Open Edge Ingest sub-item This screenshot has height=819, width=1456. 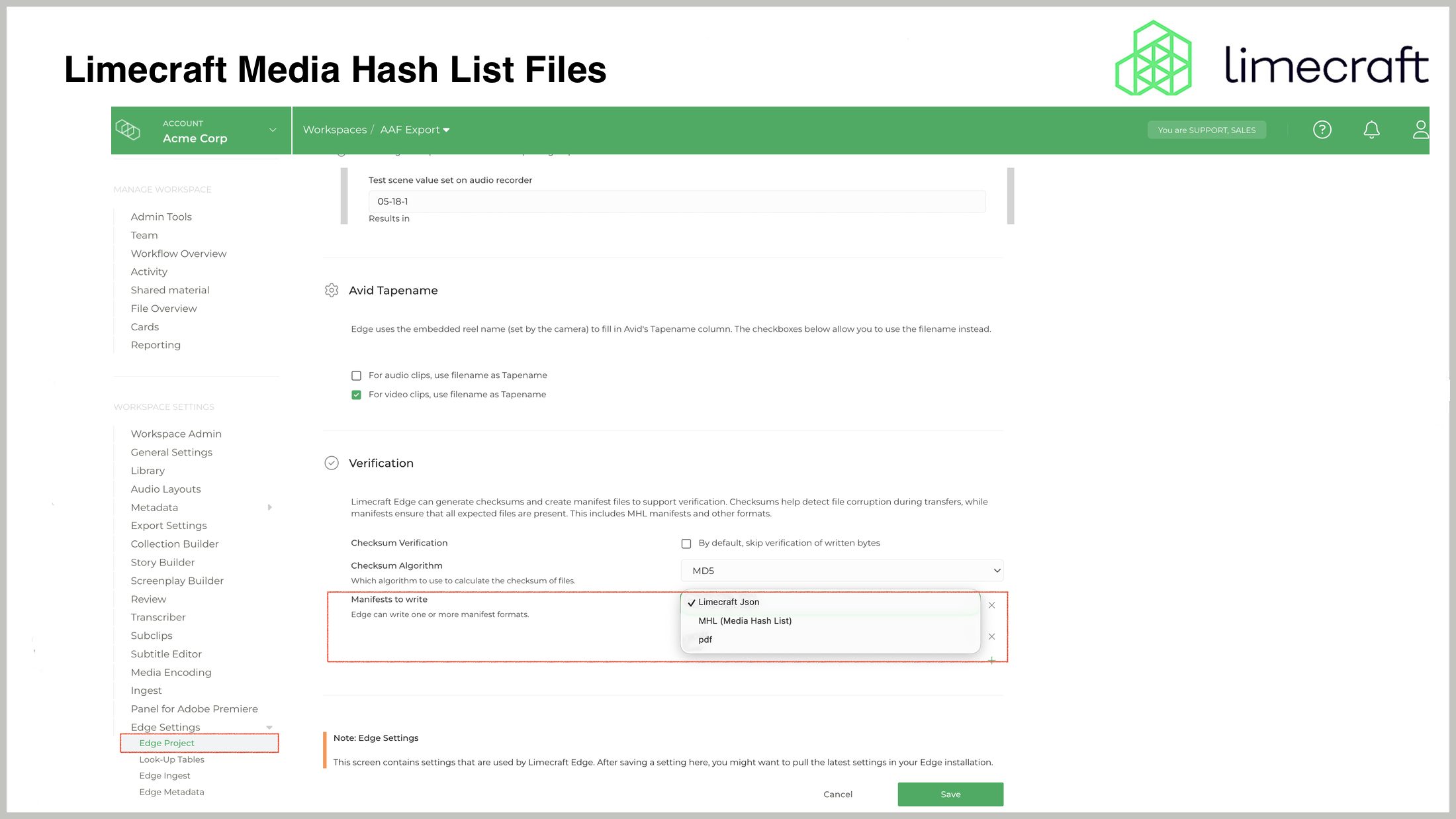pyautogui.click(x=165, y=775)
